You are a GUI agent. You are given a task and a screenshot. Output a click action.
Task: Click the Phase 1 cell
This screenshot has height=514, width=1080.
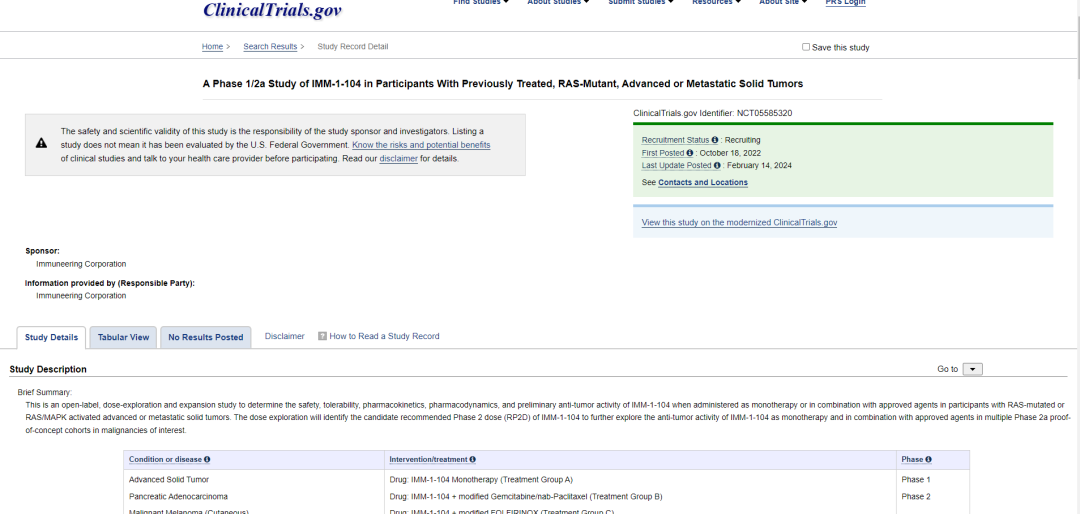(x=915, y=480)
